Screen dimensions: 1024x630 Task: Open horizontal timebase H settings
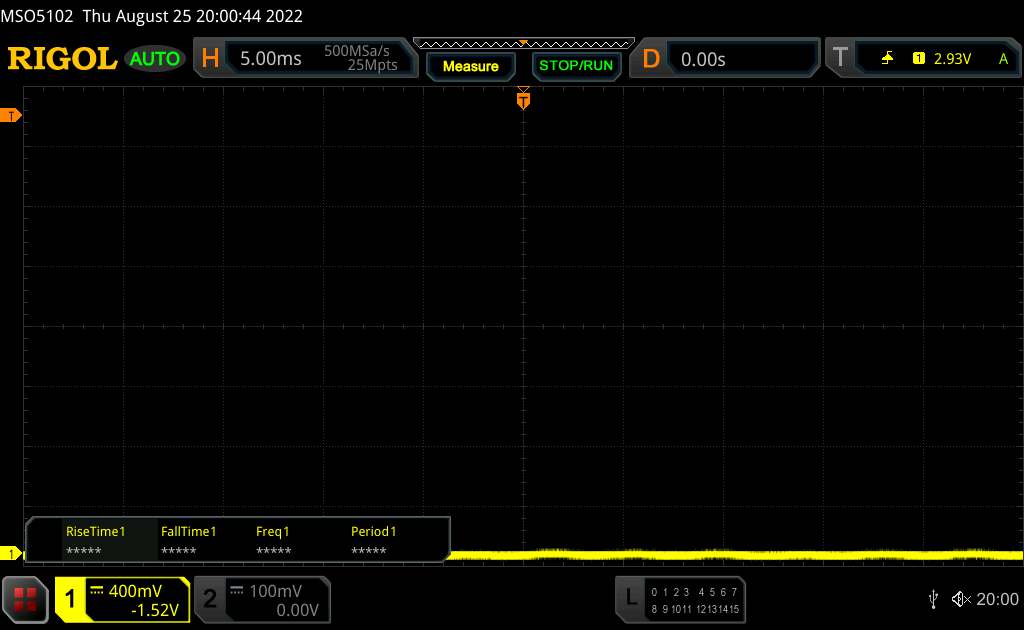[210, 59]
